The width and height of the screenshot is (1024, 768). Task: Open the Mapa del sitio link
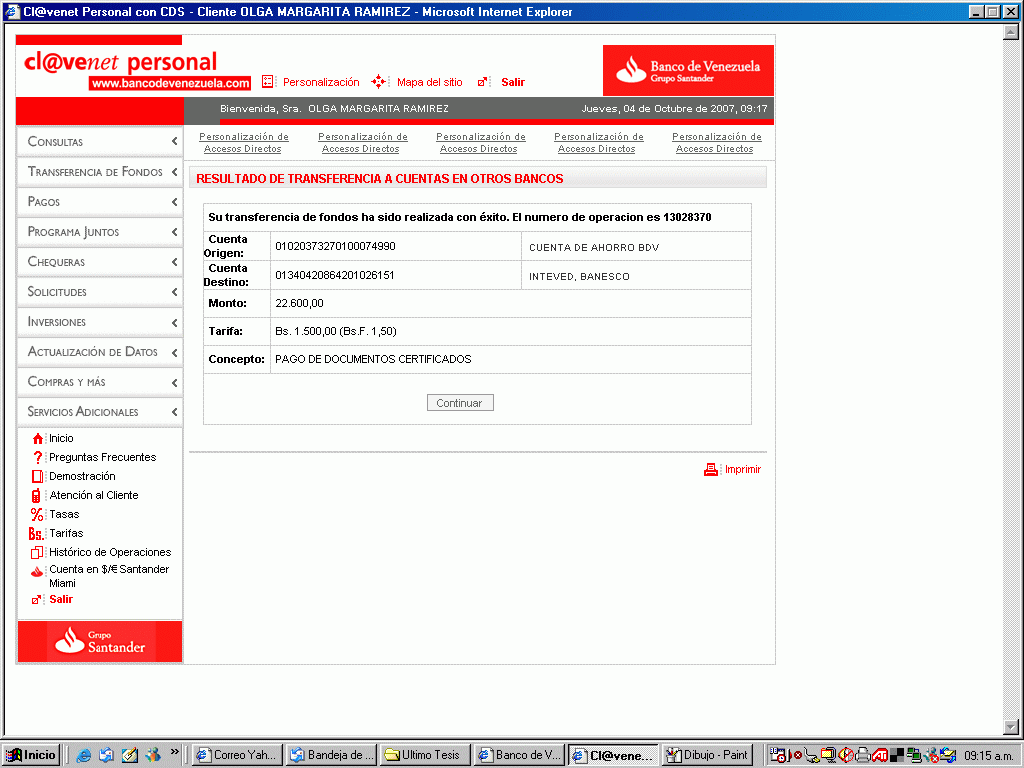429,82
